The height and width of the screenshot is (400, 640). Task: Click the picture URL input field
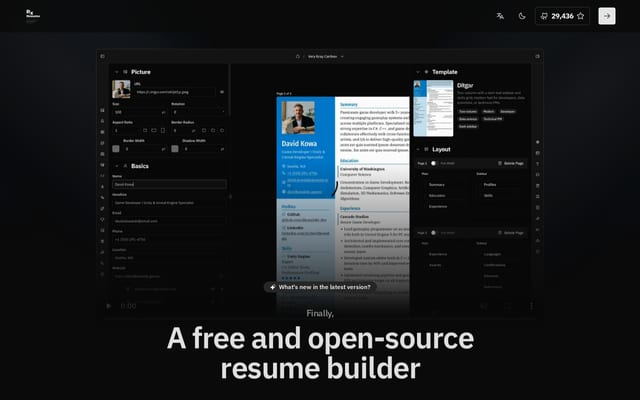[175, 92]
